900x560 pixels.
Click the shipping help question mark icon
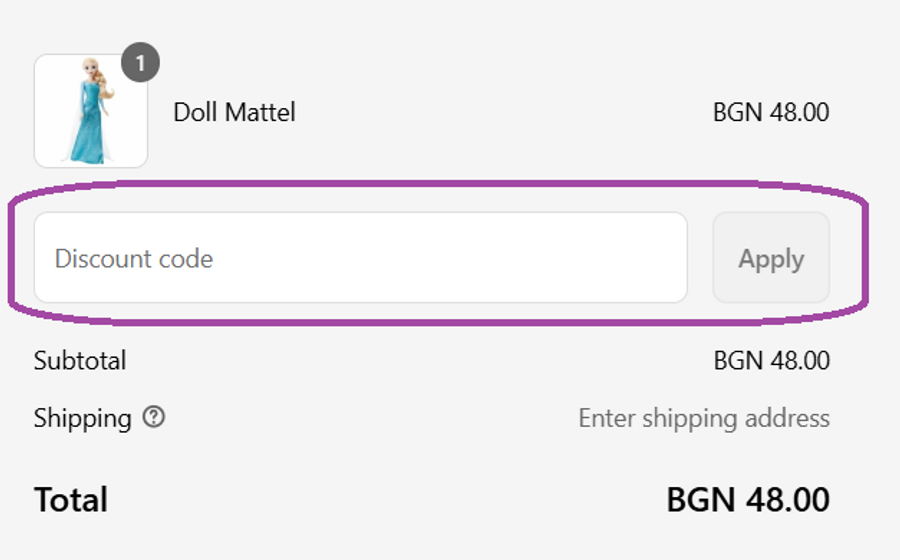(153, 417)
